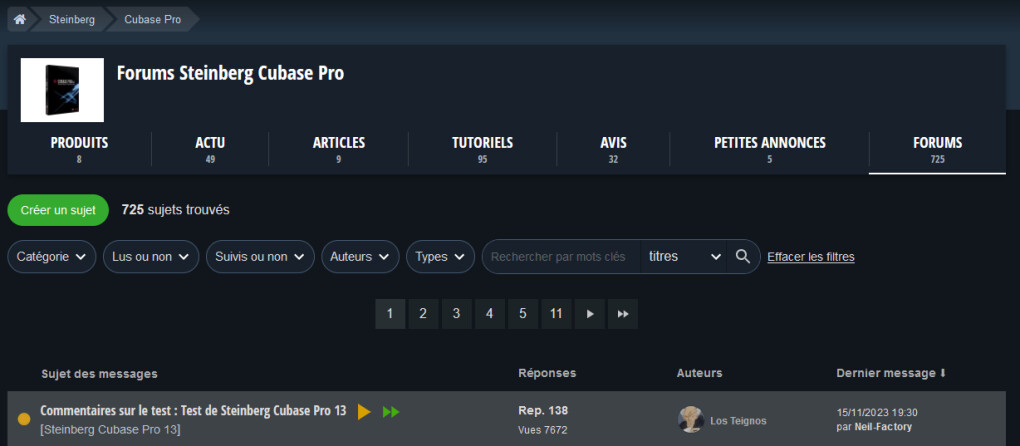
Task: Click the Rep. 138 reply count
Action: 543,410
